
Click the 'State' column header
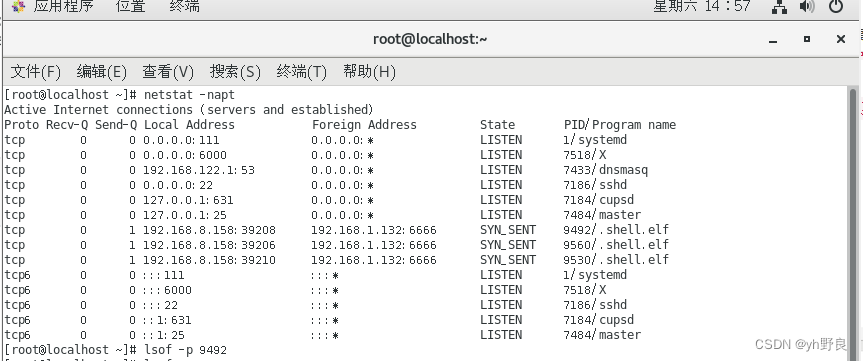point(498,125)
